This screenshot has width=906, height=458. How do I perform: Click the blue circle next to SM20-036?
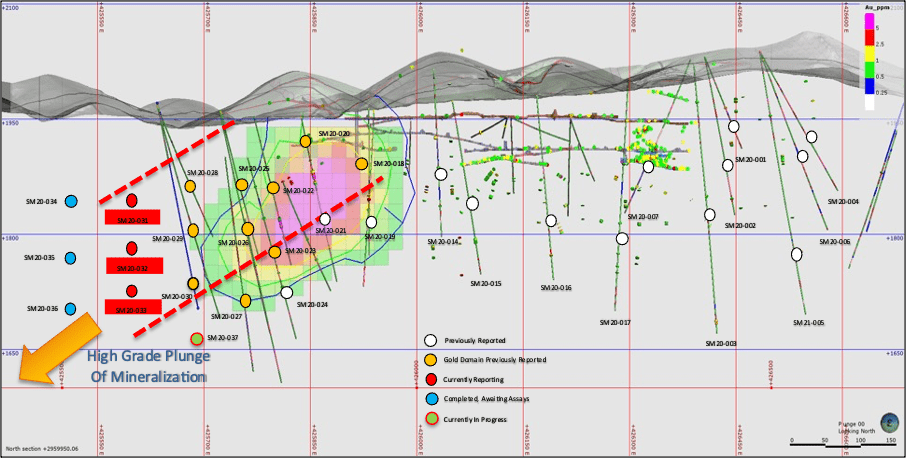(71, 309)
